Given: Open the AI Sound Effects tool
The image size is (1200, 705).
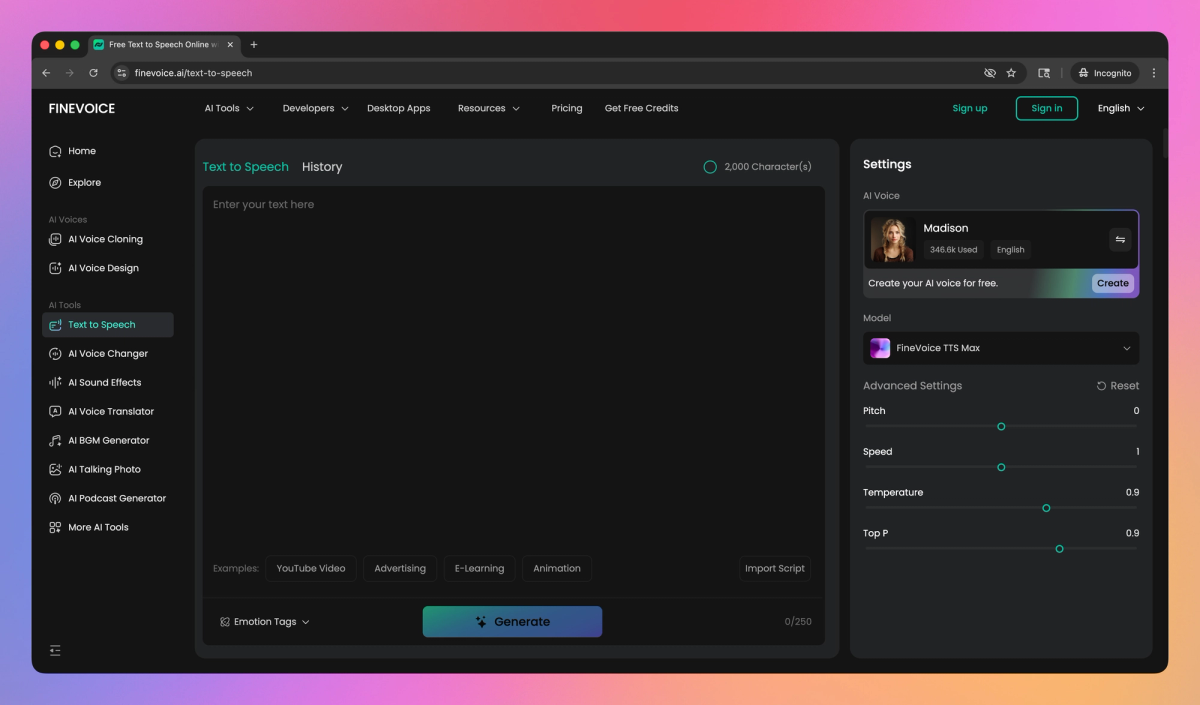Looking at the screenshot, I should coord(104,382).
